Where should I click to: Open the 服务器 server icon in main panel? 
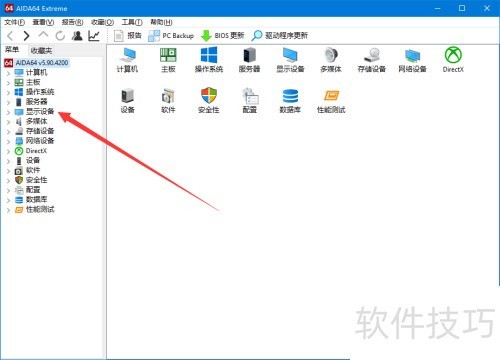[x=249, y=60]
